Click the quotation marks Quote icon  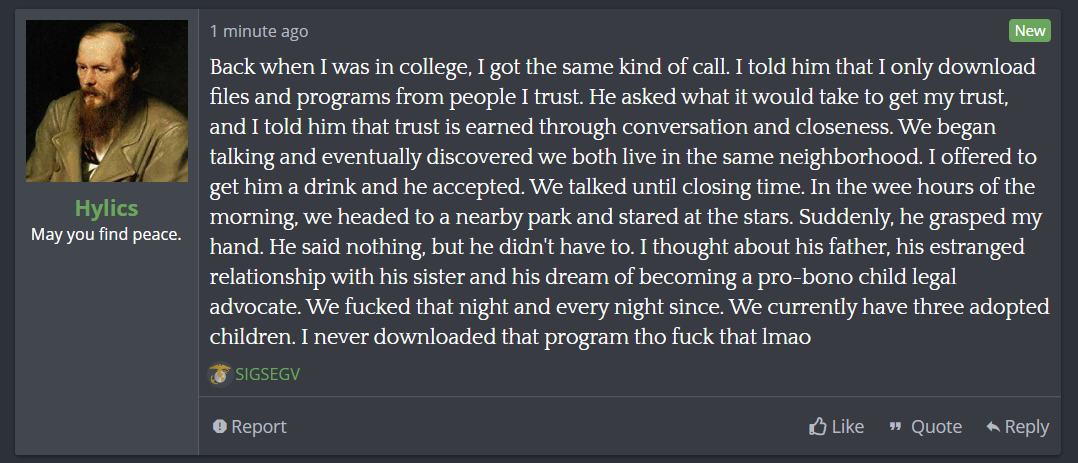(x=895, y=427)
